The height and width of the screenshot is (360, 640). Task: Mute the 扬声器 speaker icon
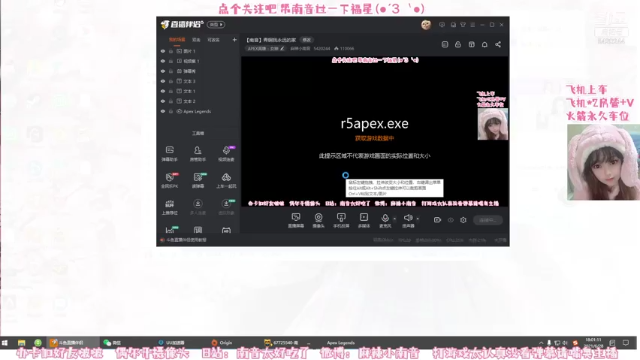pos(408,218)
